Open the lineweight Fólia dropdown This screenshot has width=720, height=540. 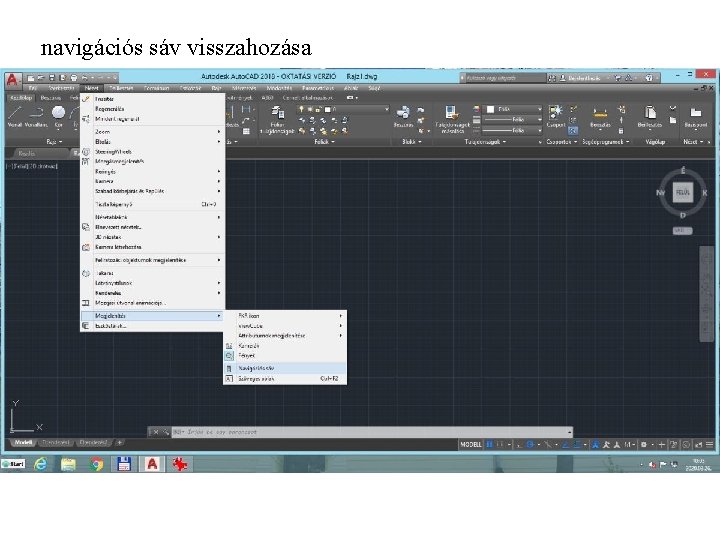pyautogui.click(x=514, y=119)
